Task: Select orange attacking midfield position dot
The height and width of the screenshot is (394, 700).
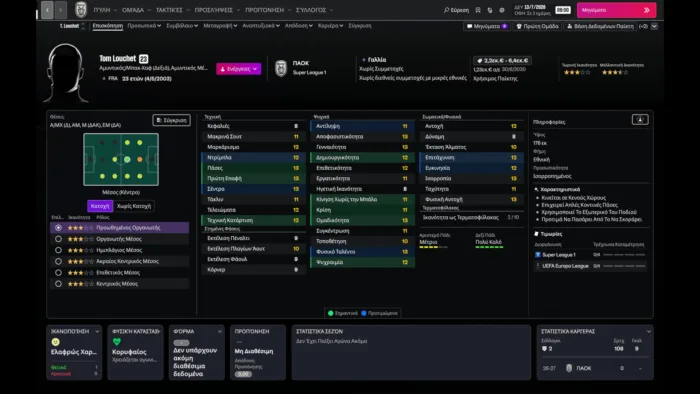Action: pyautogui.click(x=140, y=159)
